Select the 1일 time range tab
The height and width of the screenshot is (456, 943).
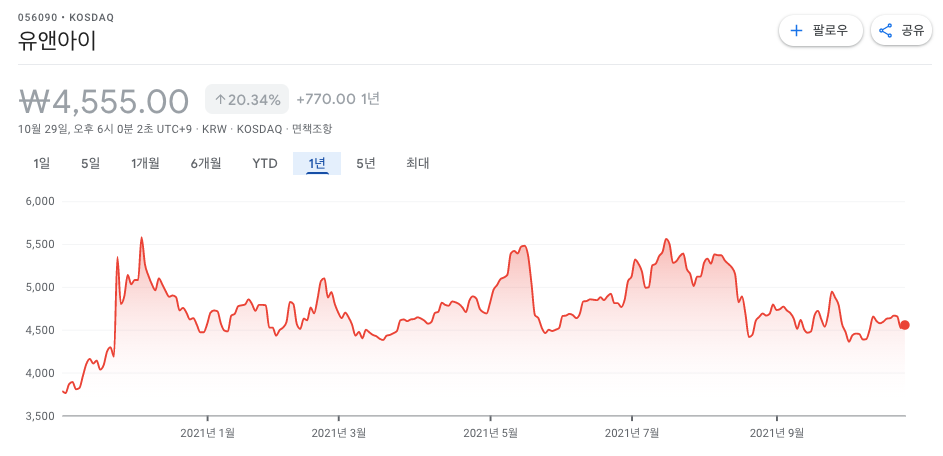[x=41, y=163]
